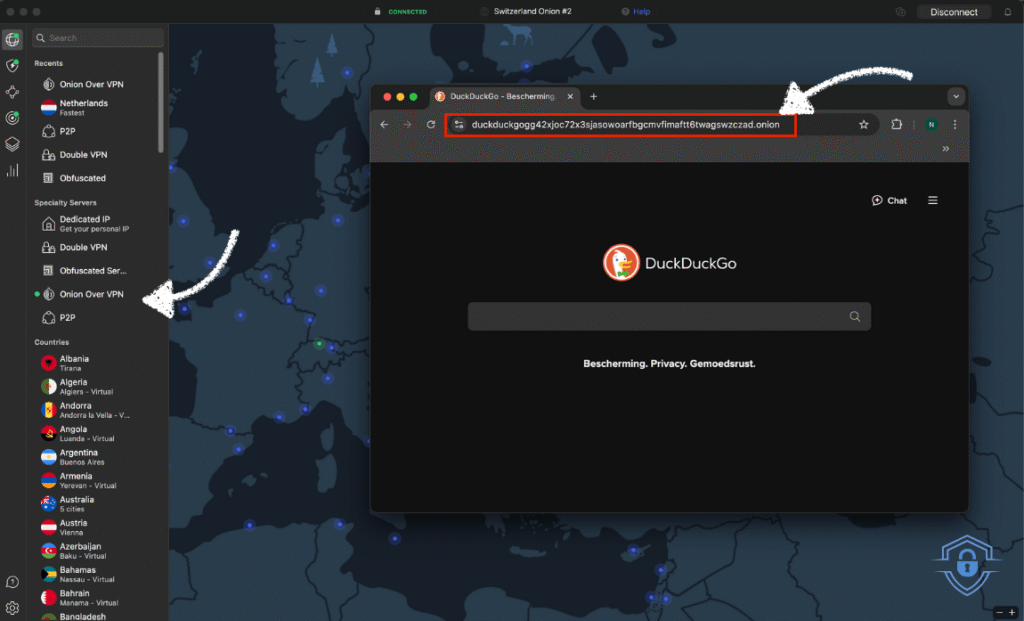
Task: Zoom out the map with minus button
Action: point(1000,613)
